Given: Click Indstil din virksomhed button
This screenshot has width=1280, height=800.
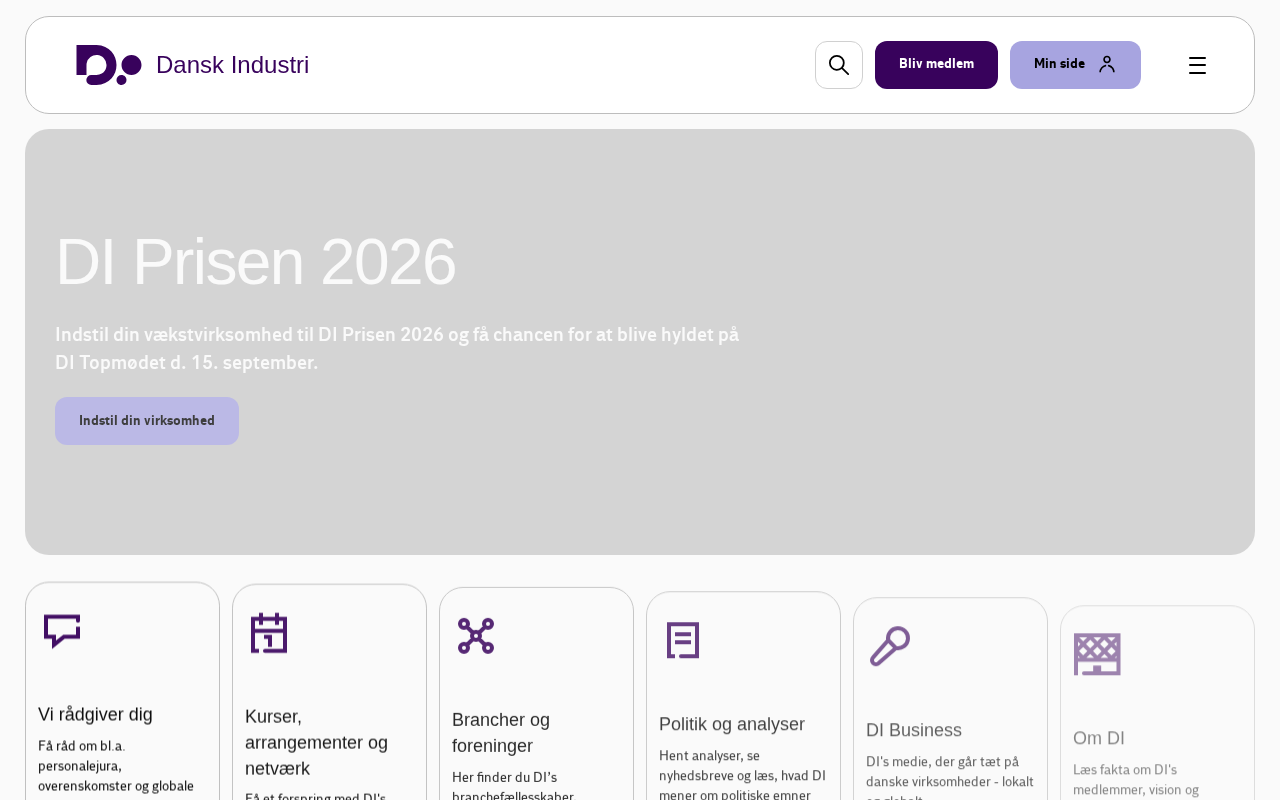Looking at the screenshot, I should pyautogui.click(x=147, y=421).
